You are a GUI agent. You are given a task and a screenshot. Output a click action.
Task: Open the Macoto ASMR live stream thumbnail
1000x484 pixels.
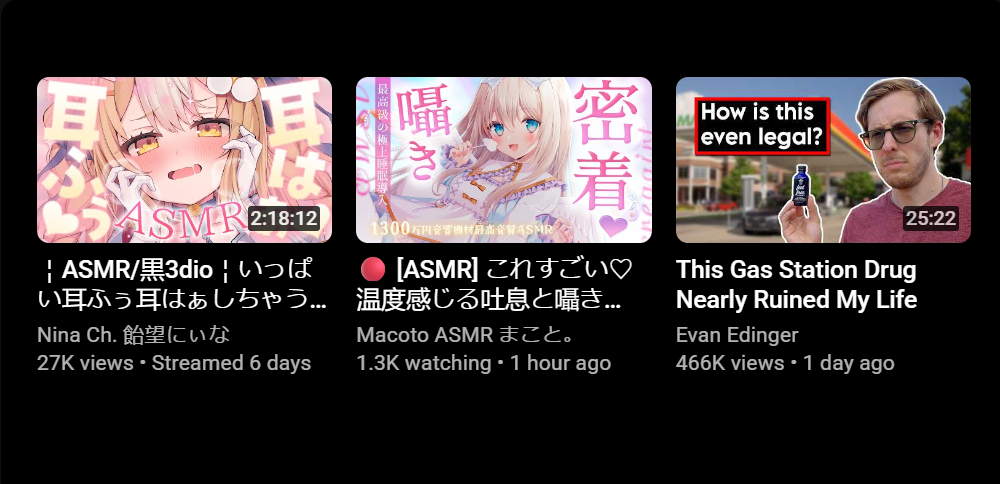click(x=504, y=160)
